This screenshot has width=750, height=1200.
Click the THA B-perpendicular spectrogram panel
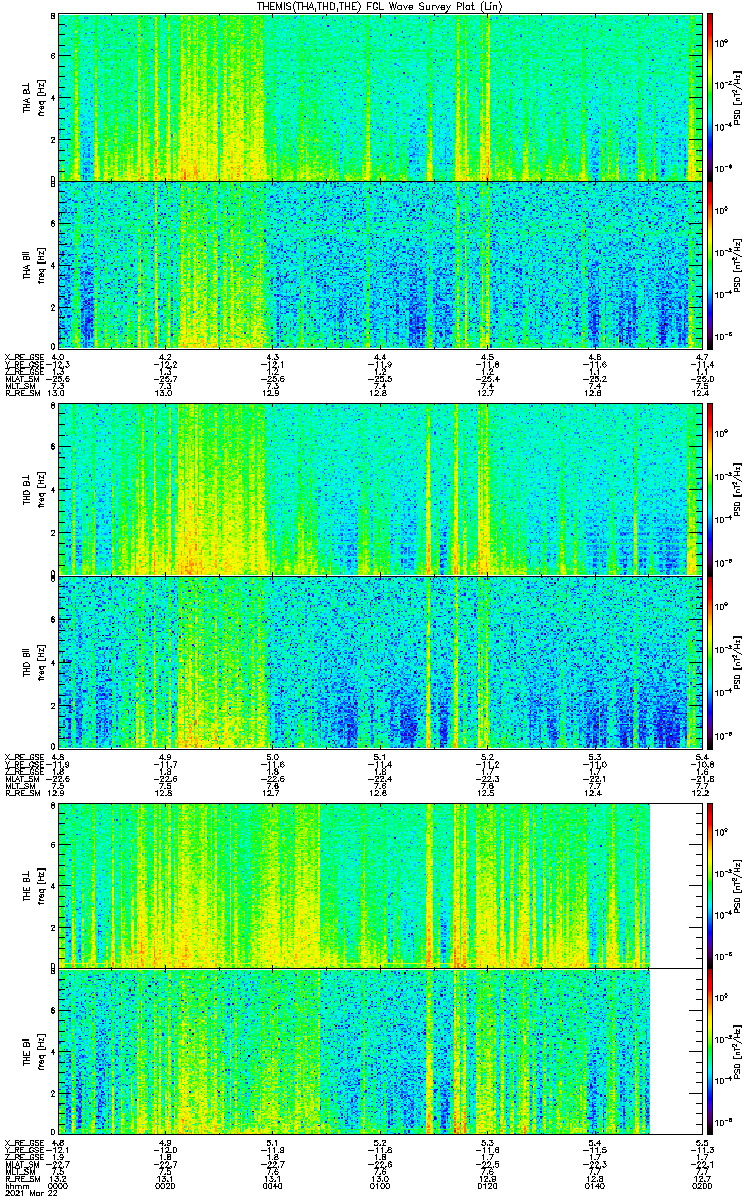click(379, 97)
